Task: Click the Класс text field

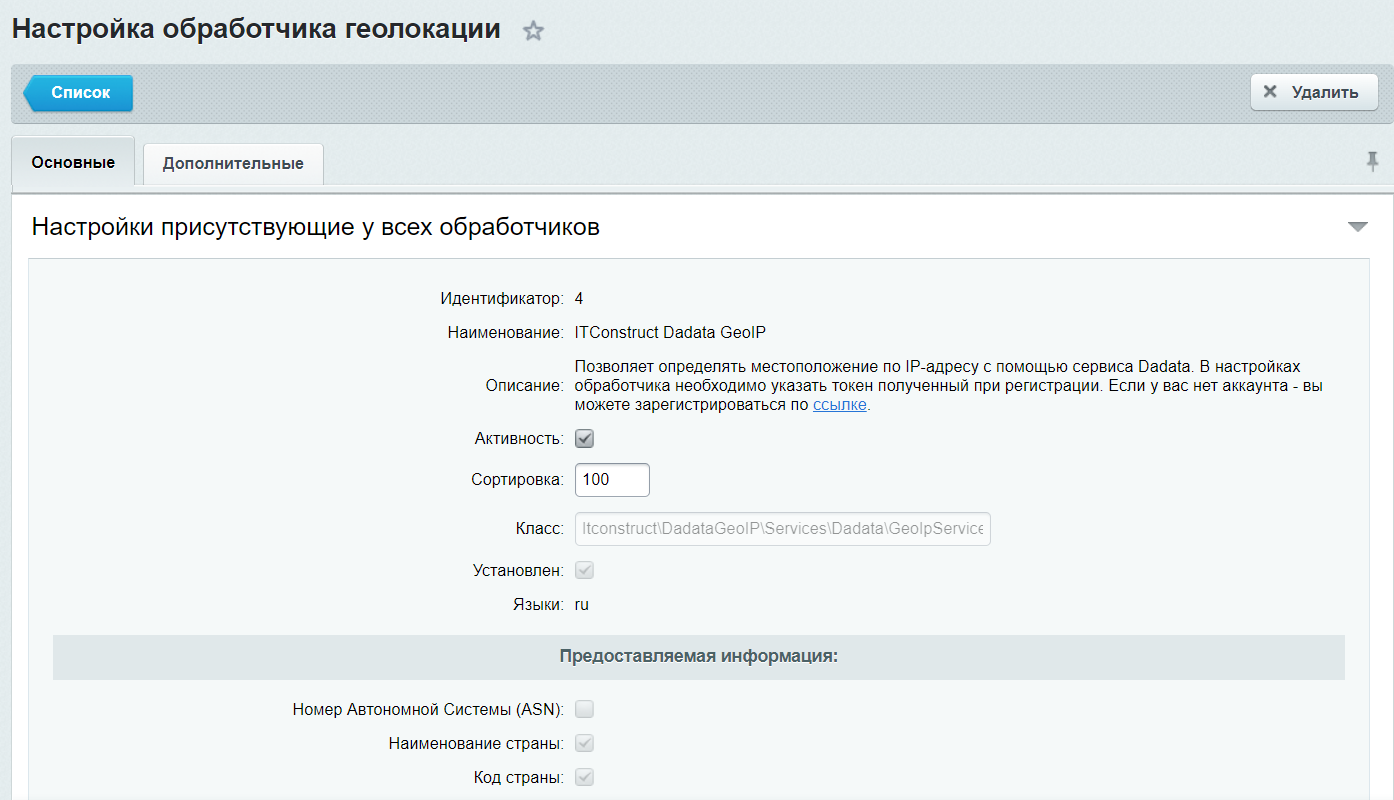Action: pos(782,529)
